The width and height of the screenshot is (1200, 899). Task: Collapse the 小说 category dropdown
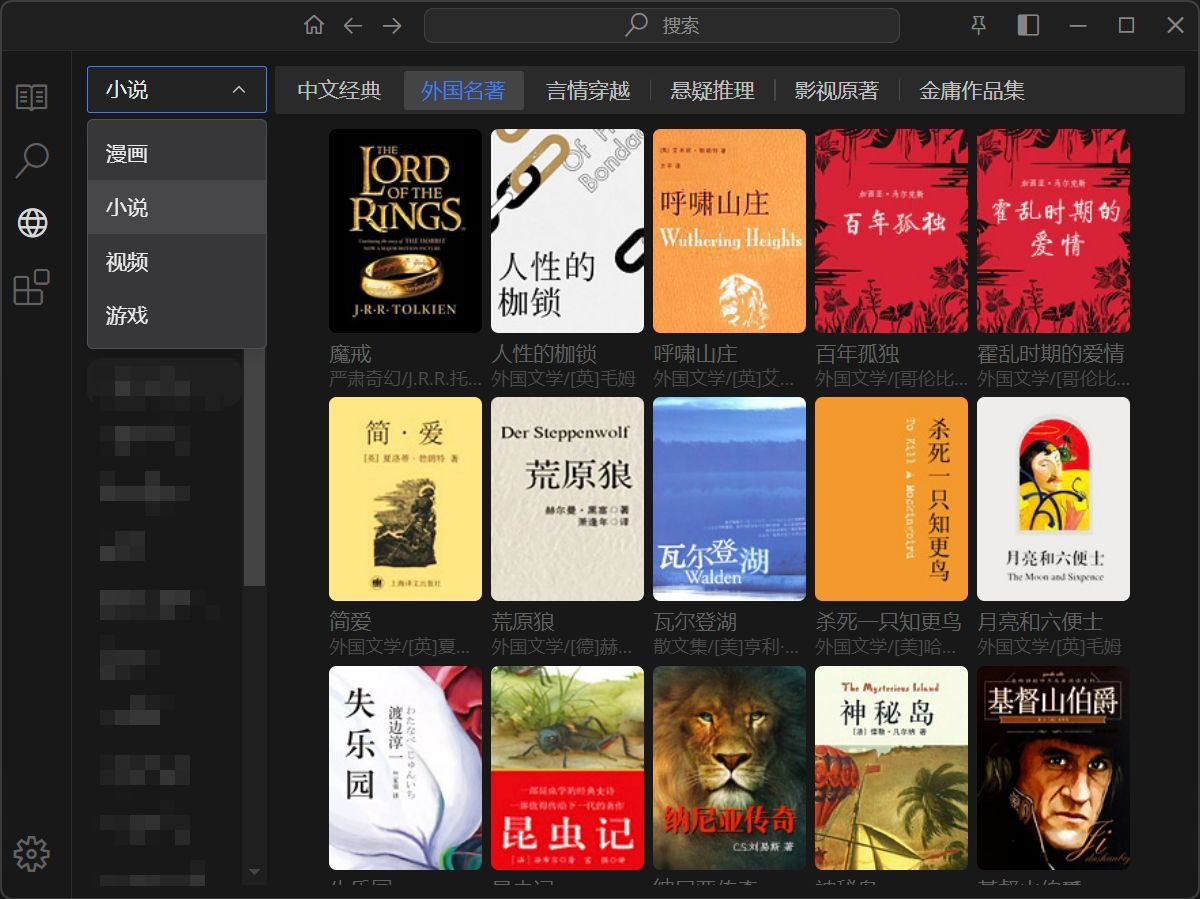(x=177, y=90)
